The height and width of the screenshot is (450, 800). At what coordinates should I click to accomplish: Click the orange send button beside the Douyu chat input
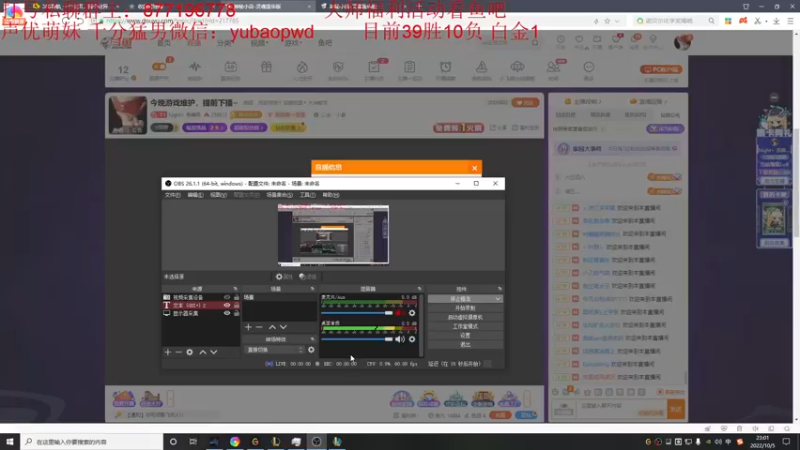point(676,409)
